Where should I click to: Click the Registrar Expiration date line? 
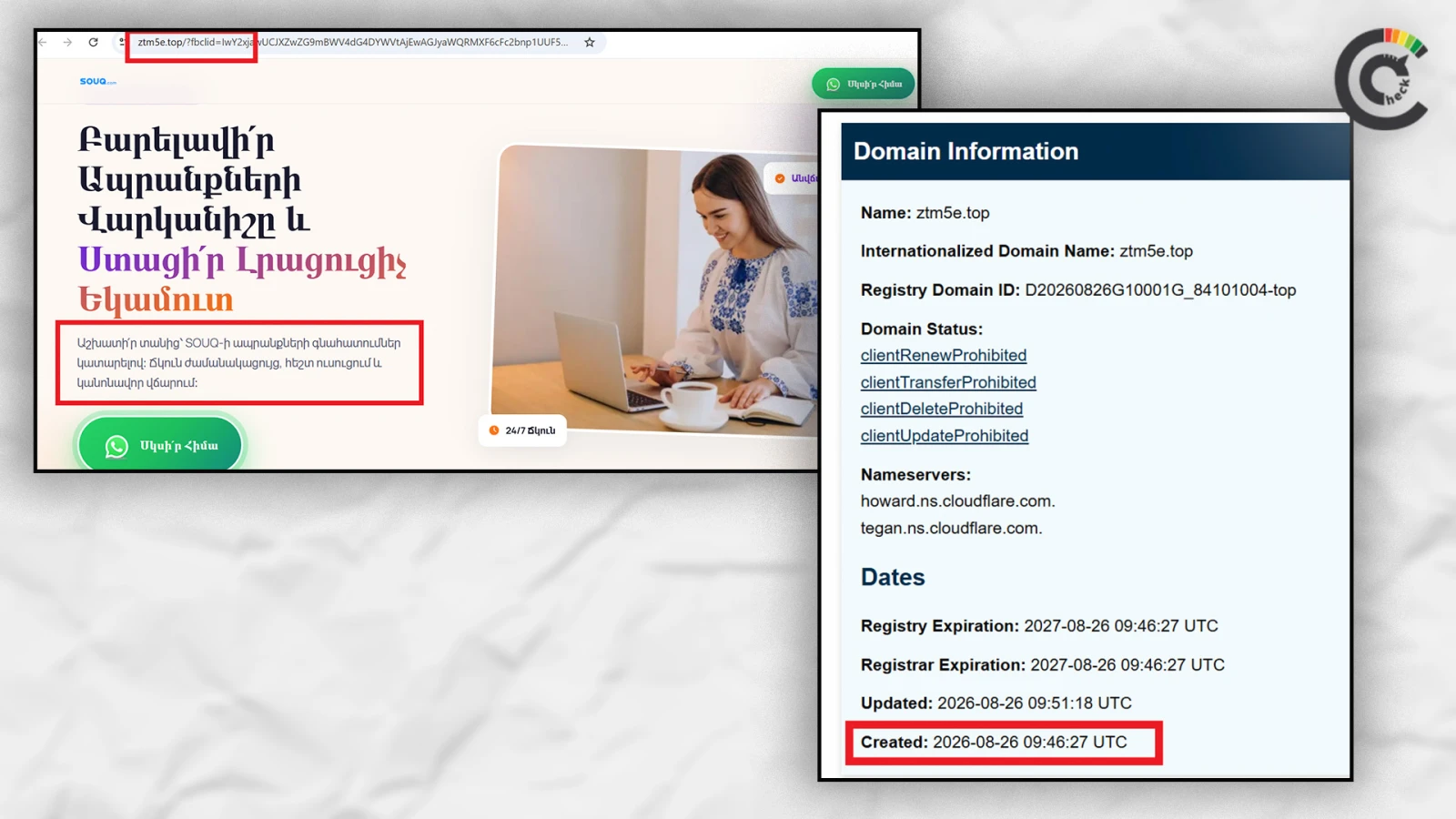pyautogui.click(x=1042, y=665)
